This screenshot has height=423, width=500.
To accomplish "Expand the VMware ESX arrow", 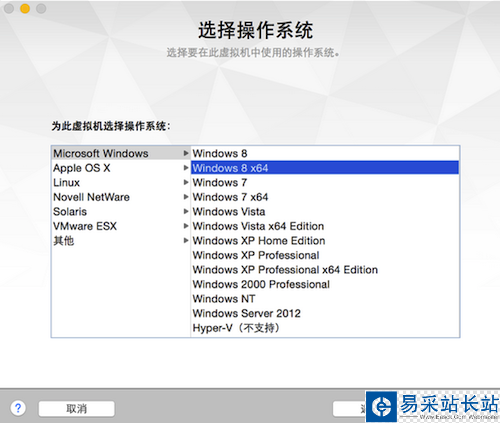I will click(x=186, y=226).
